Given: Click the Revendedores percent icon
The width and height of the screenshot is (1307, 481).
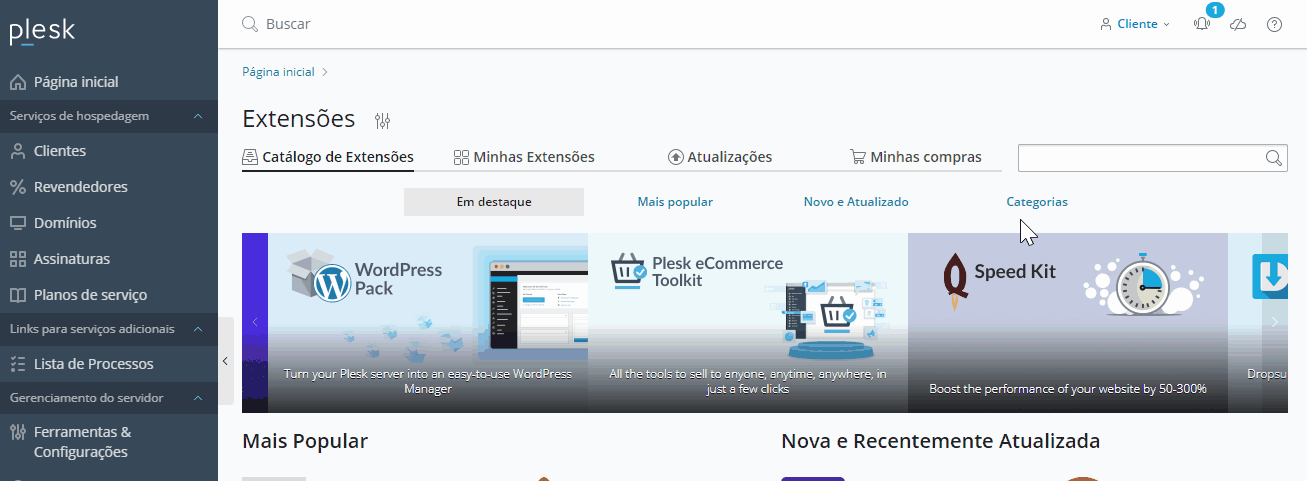Looking at the screenshot, I should point(17,187).
